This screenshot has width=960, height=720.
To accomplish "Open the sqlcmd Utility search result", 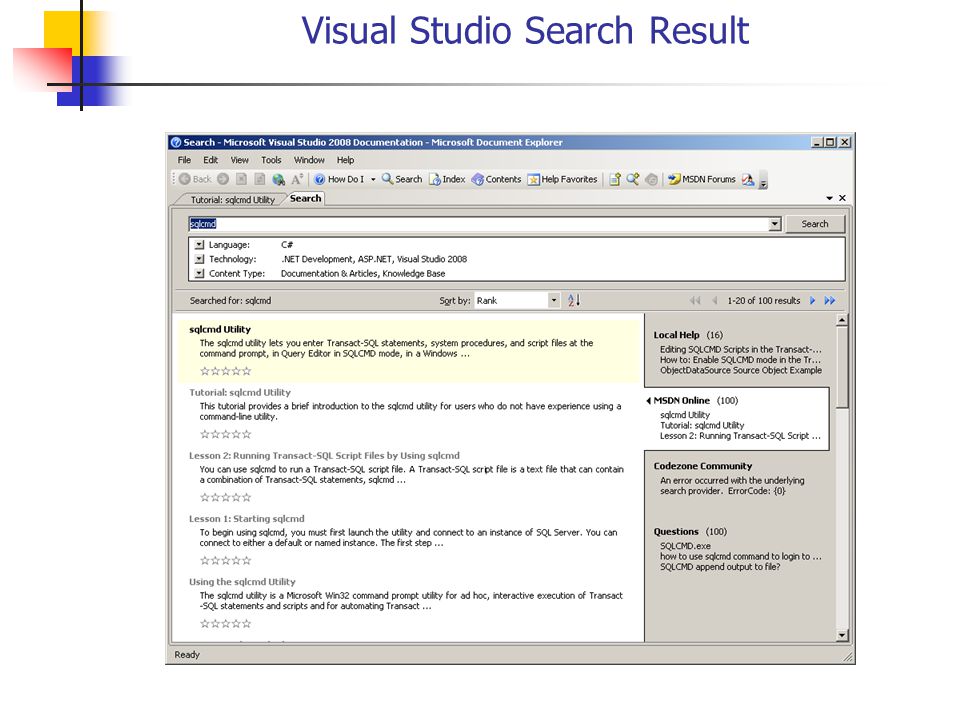I will (220, 329).
